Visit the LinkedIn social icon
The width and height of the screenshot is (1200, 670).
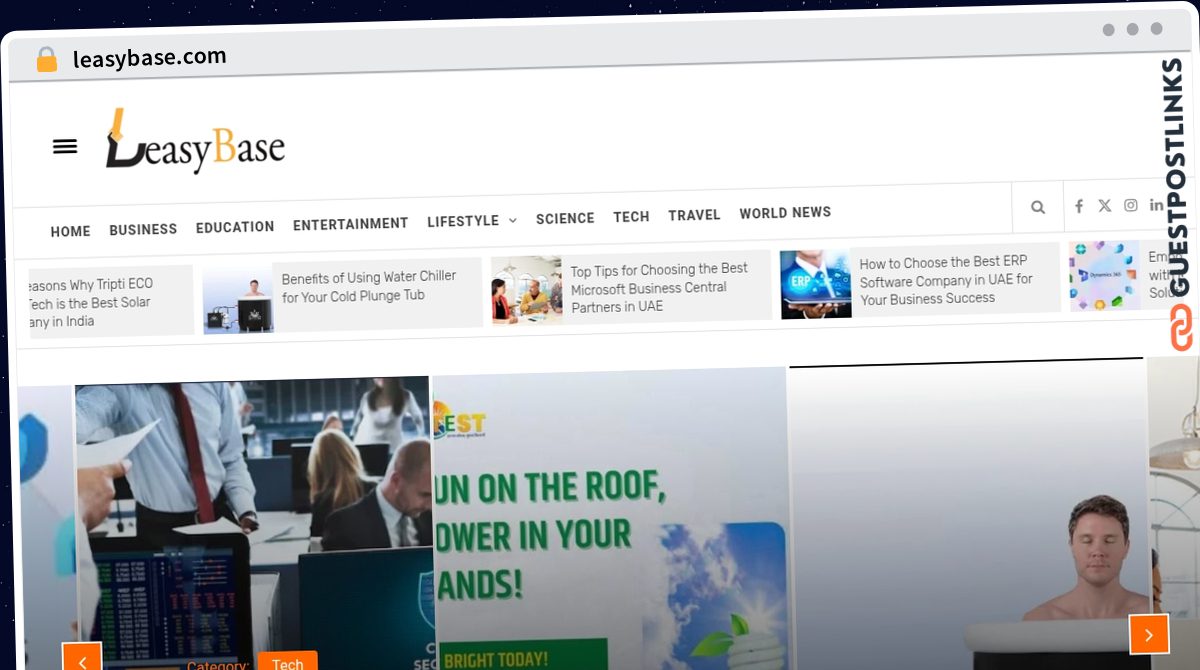coord(1156,205)
